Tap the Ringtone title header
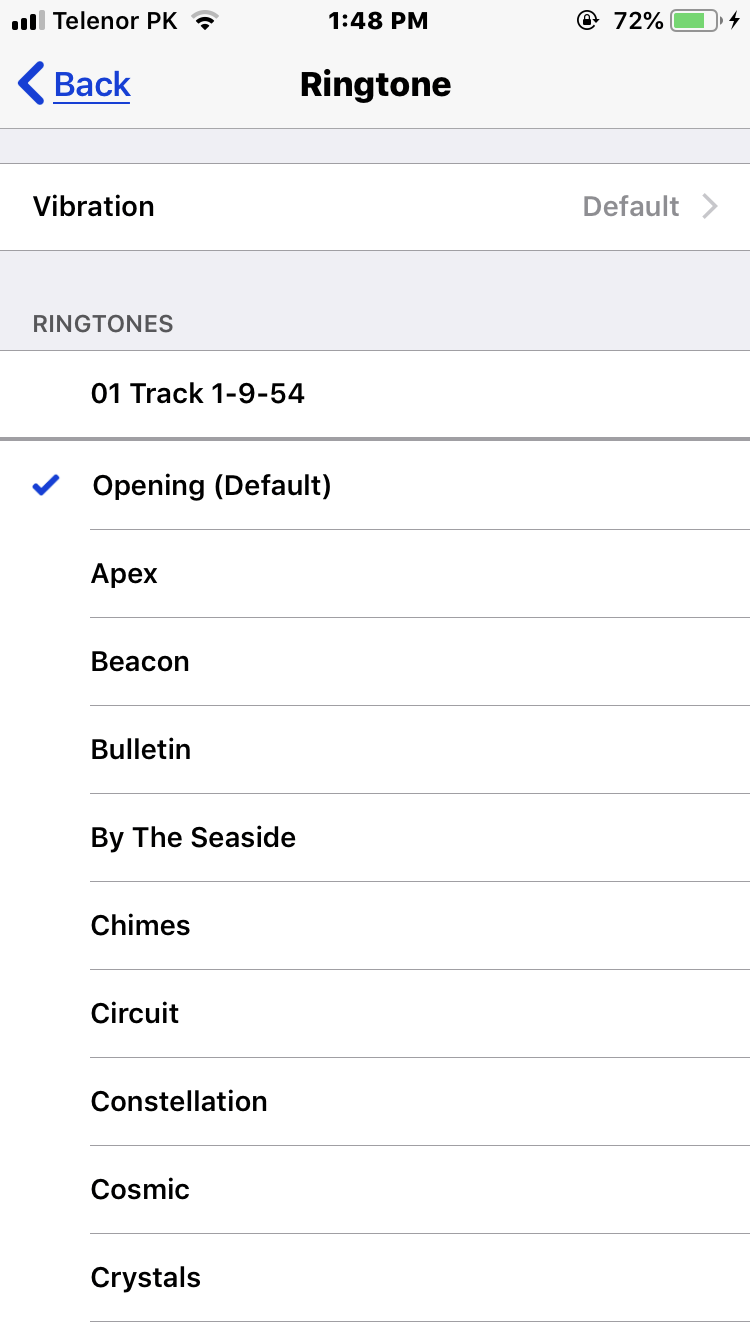This screenshot has height=1334, width=750. click(x=375, y=84)
